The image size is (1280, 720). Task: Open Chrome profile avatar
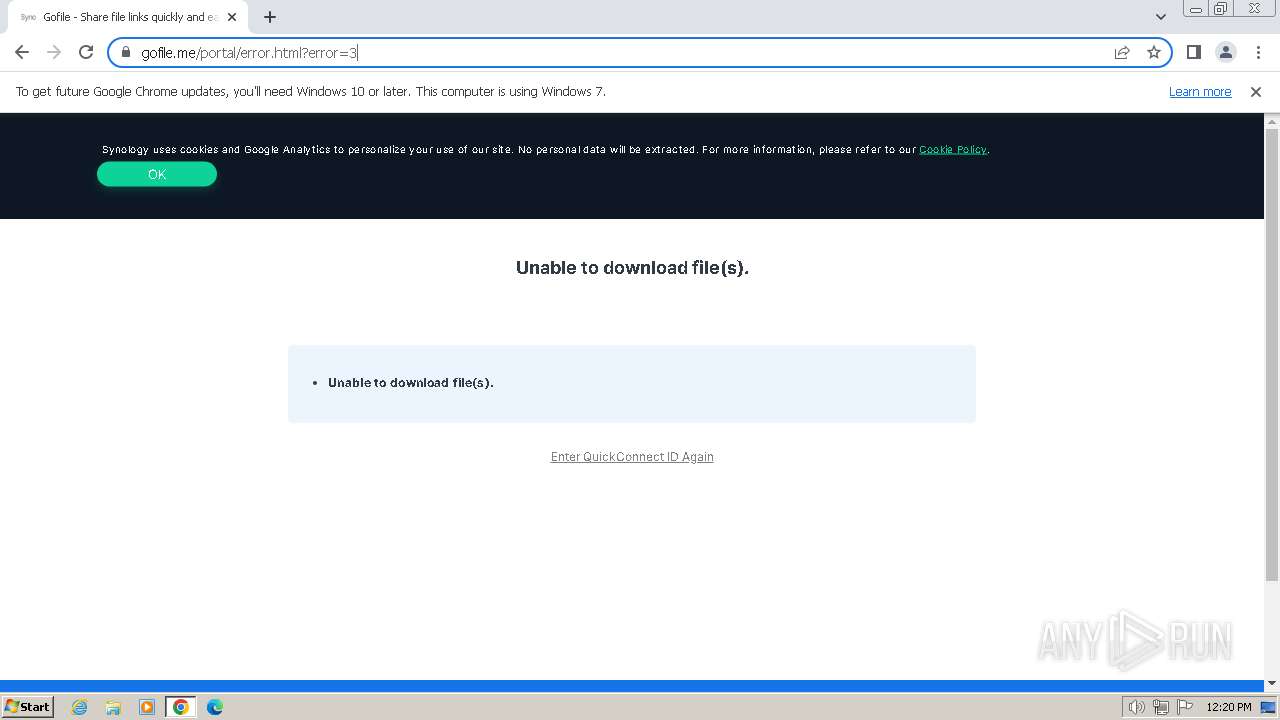[x=1225, y=52]
